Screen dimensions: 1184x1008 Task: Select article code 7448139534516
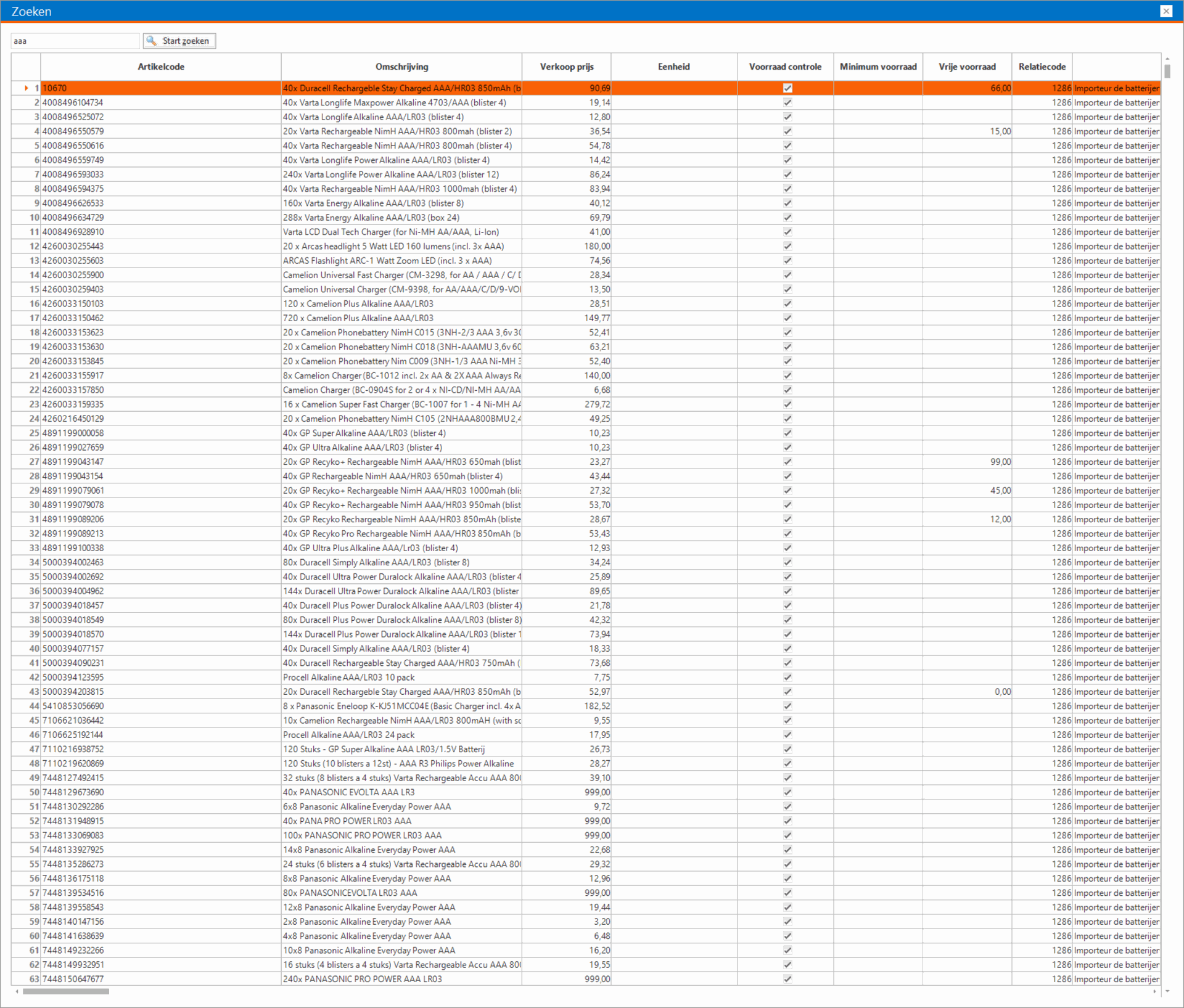(x=73, y=893)
